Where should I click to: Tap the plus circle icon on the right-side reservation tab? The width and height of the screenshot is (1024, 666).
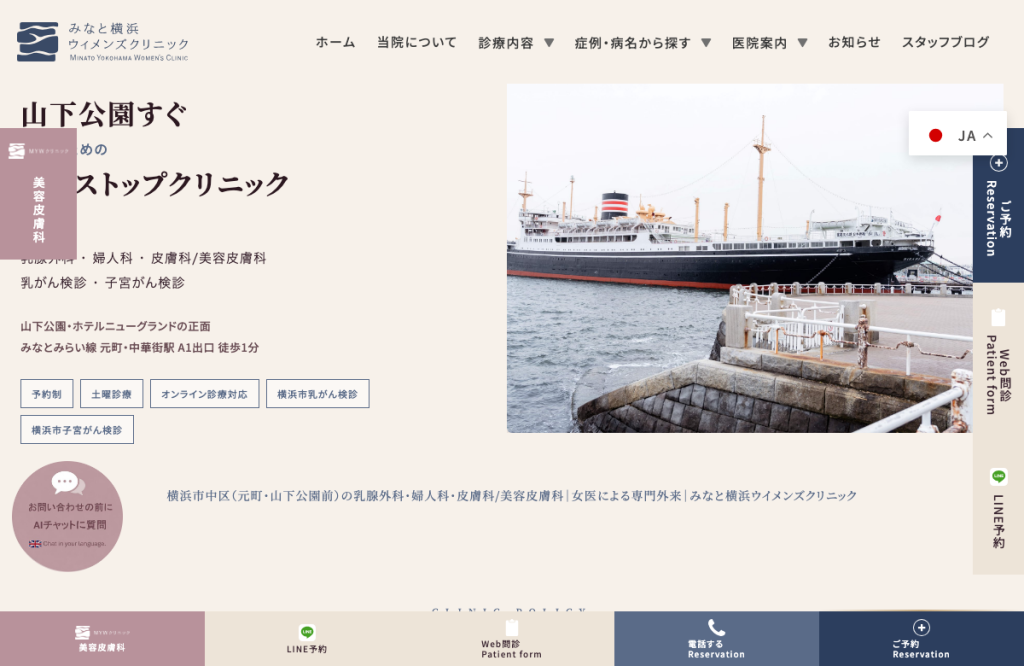point(999,163)
